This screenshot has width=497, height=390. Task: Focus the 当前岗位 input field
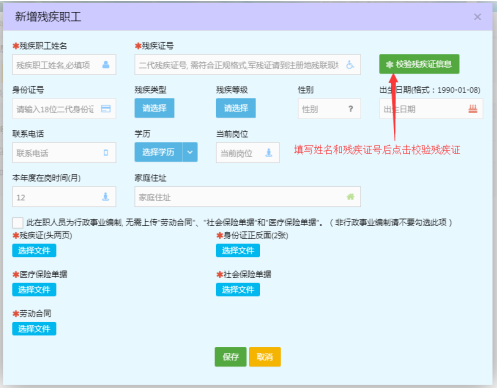point(248,153)
